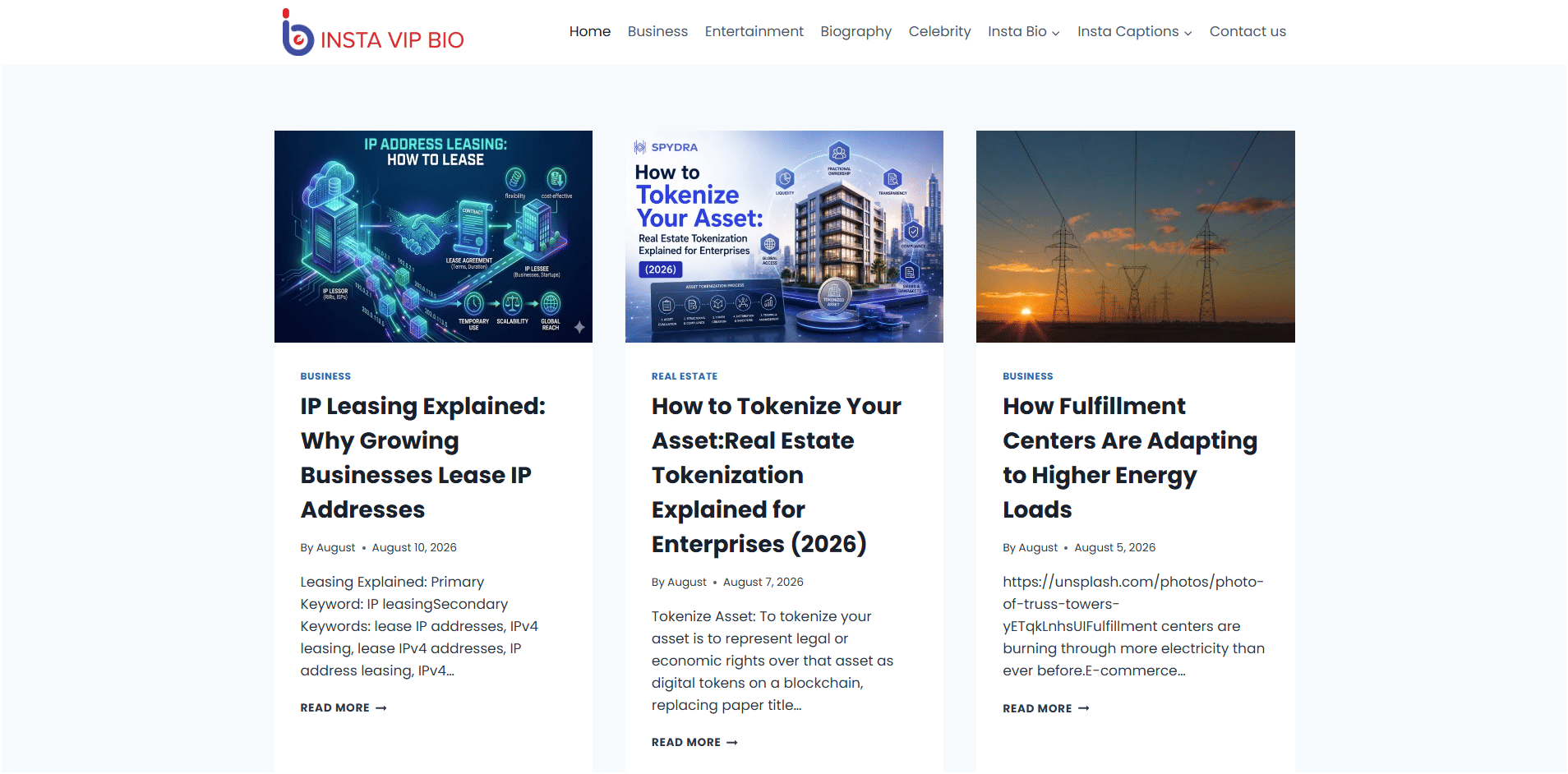Go to the Business menu page

(657, 31)
